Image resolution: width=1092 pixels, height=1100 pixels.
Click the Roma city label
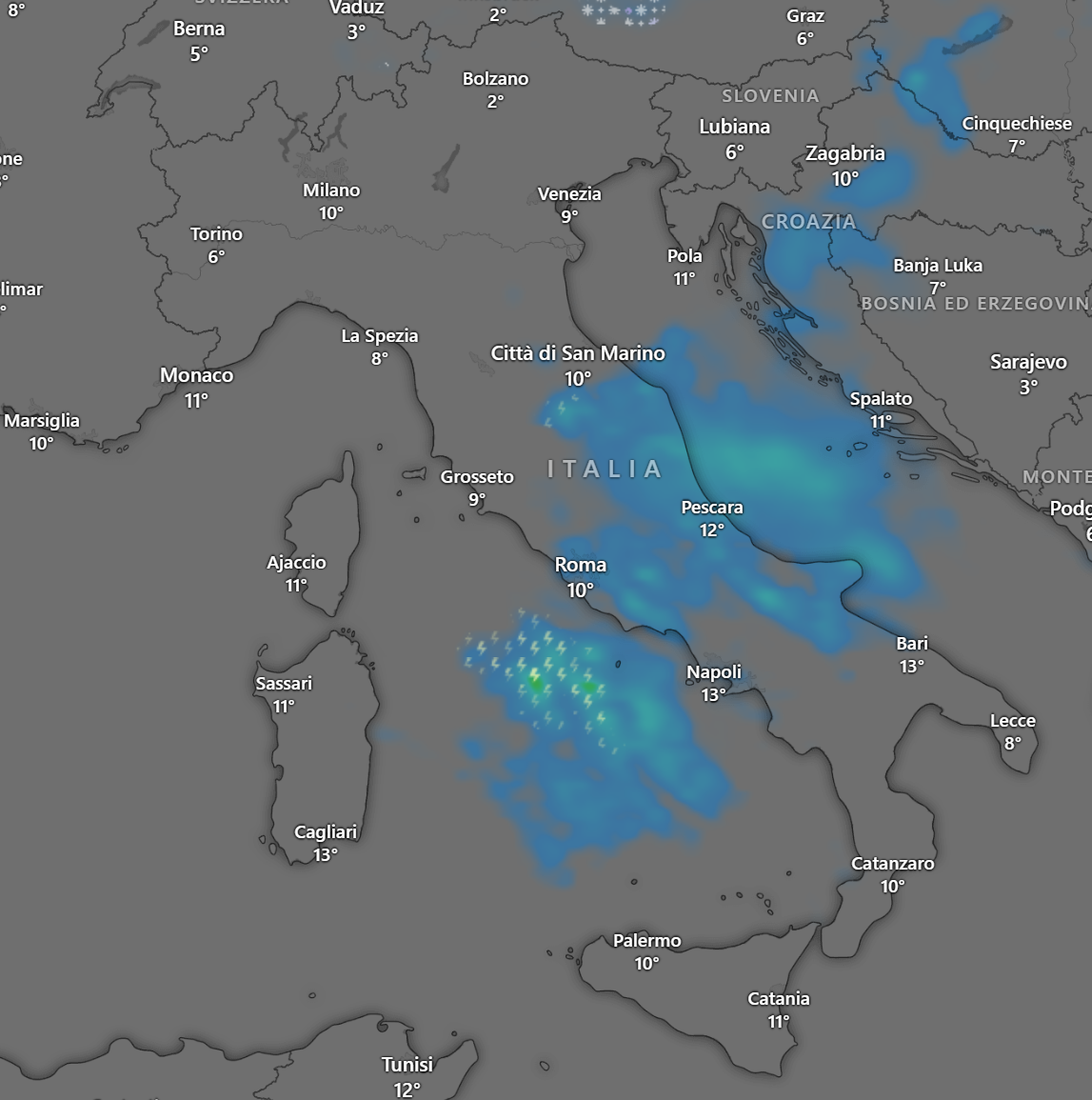pyautogui.click(x=580, y=565)
